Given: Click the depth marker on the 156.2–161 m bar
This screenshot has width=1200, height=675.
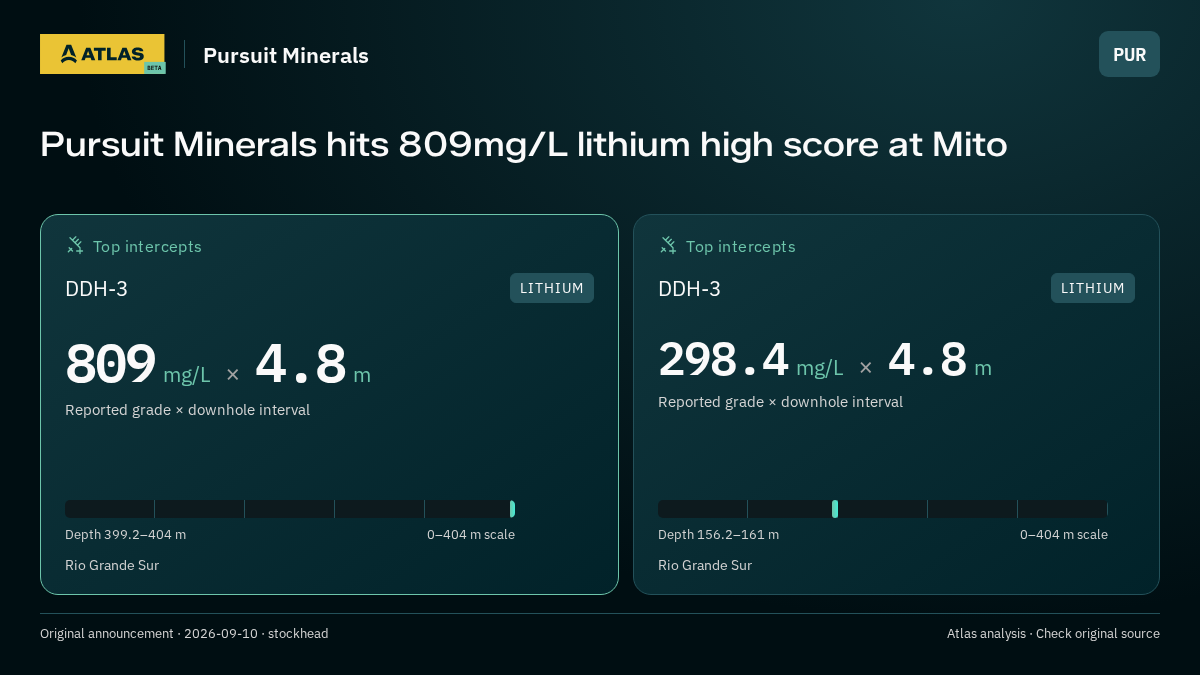Looking at the screenshot, I should tap(835, 509).
